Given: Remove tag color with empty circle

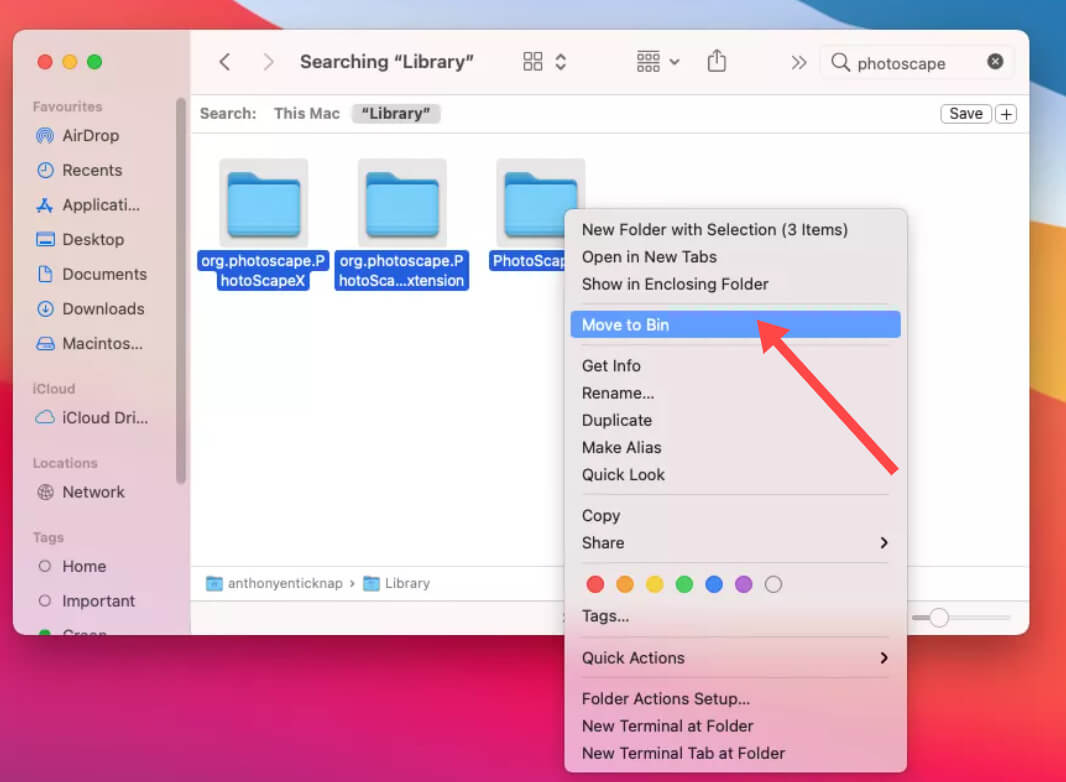Looking at the screenshot, I should point(773,584).
